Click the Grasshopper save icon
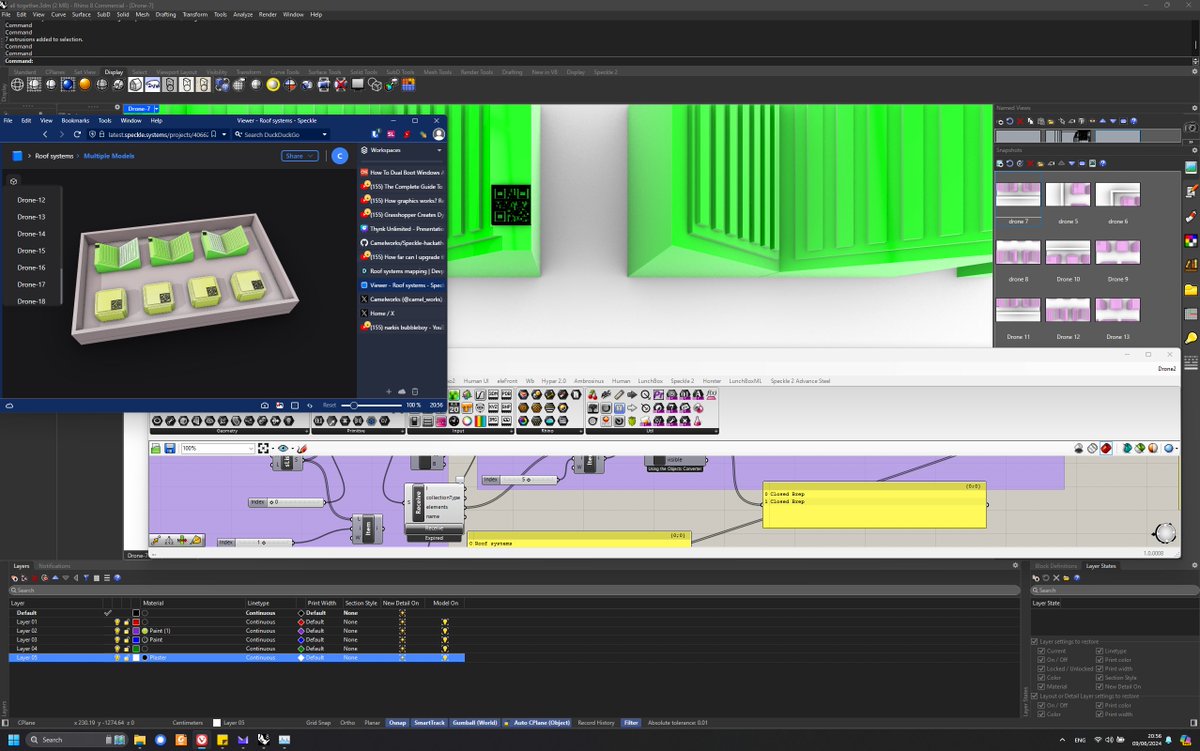 coord(170,449)
